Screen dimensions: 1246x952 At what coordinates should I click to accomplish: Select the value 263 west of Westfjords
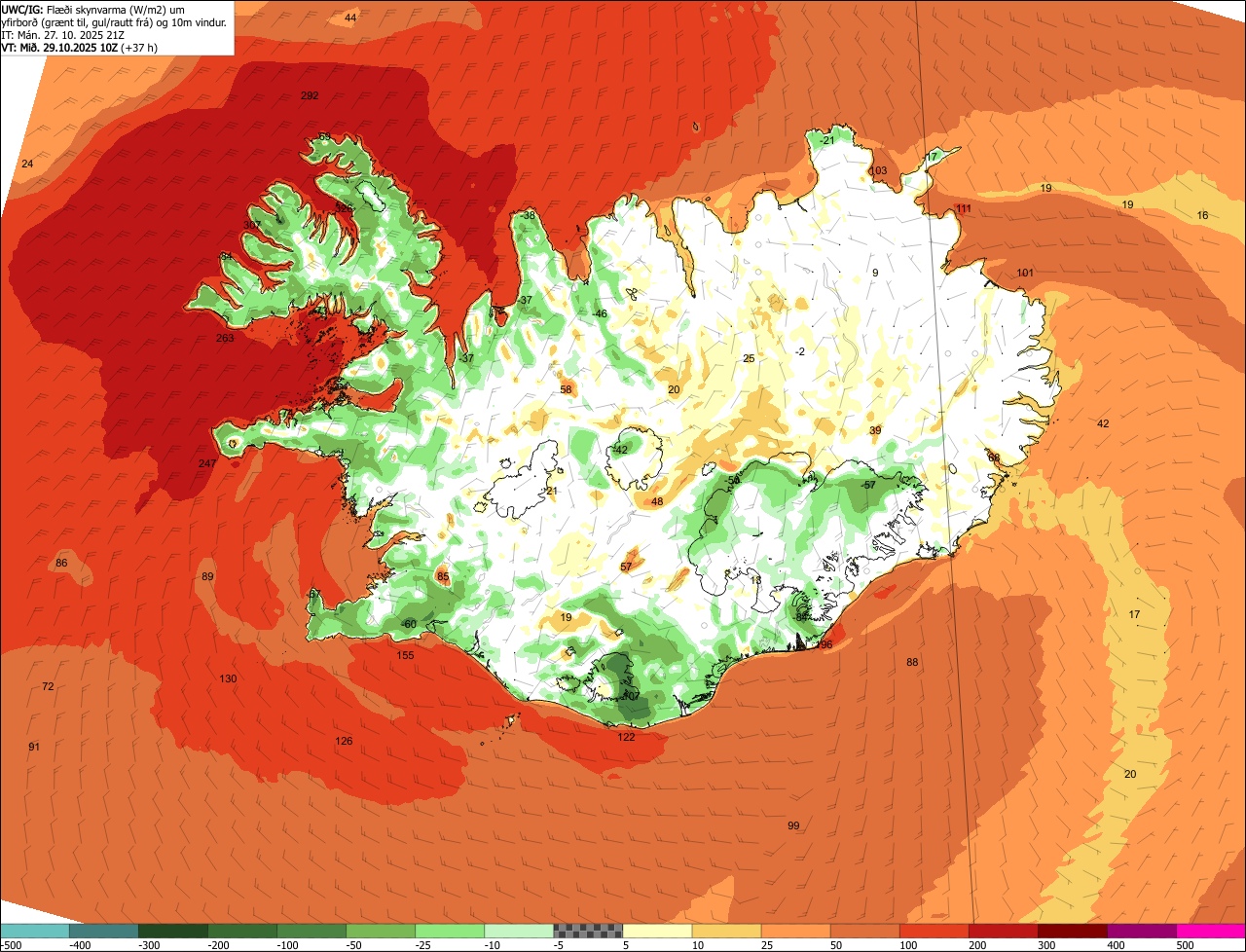[225, 338]
